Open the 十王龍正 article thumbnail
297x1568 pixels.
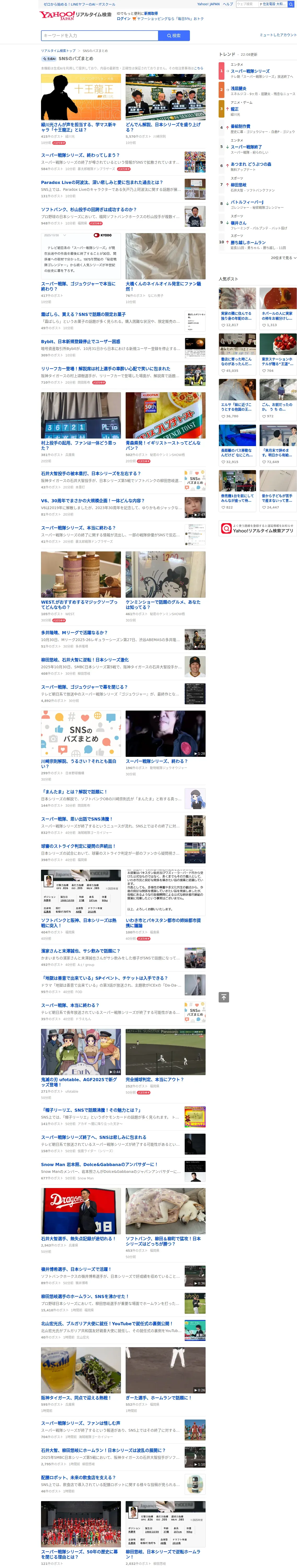pos(81,97)
